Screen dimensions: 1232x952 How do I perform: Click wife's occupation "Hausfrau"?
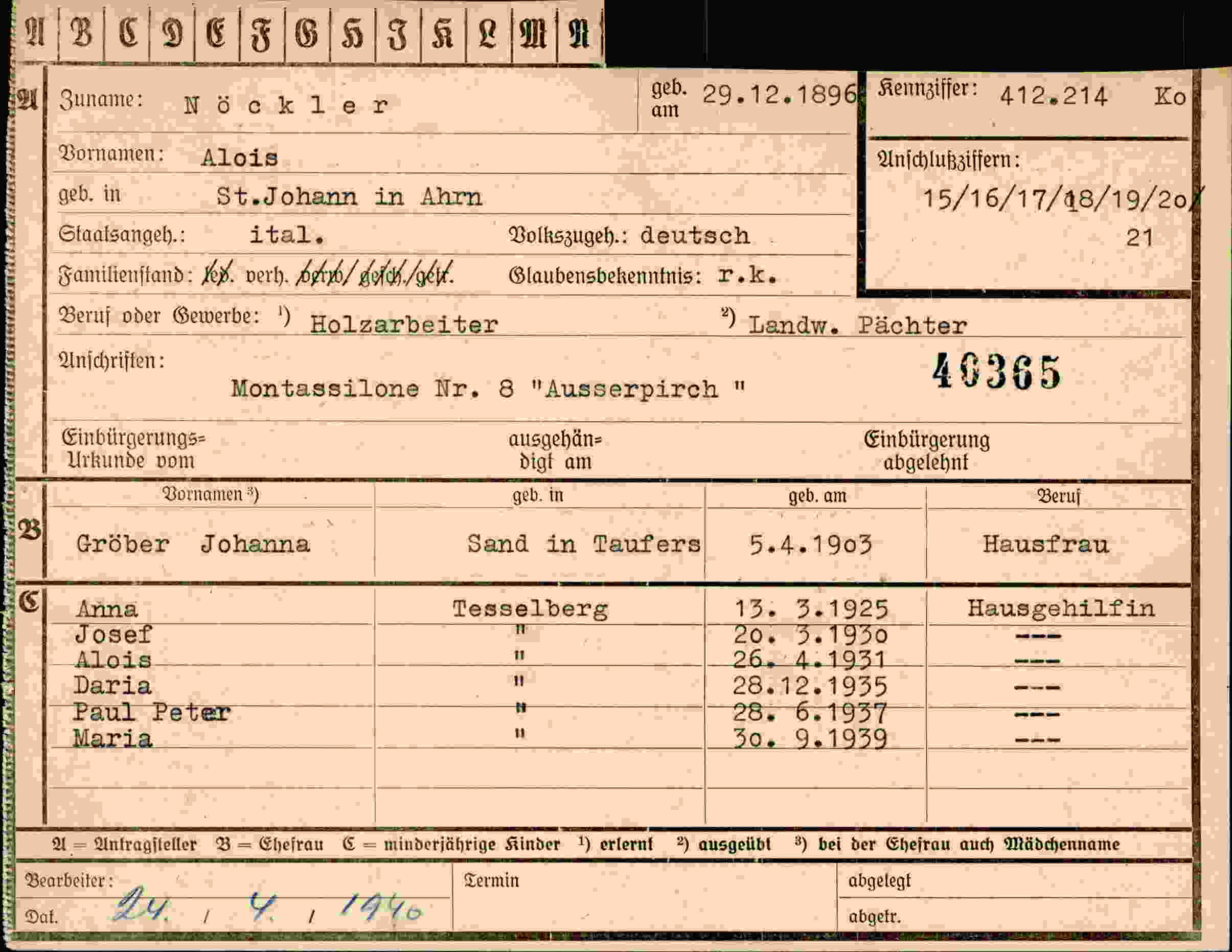tap(1046, 545)
